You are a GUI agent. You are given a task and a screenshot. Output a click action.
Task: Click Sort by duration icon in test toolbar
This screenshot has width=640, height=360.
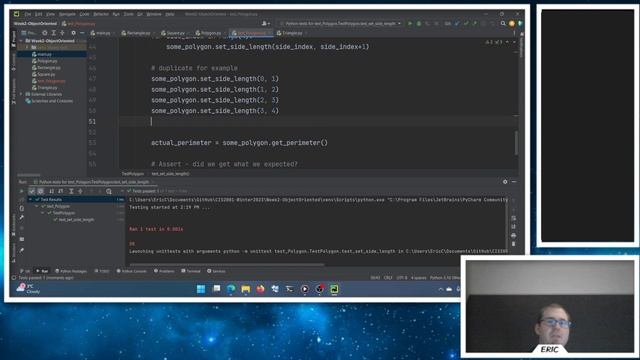(x=60, y=191)
